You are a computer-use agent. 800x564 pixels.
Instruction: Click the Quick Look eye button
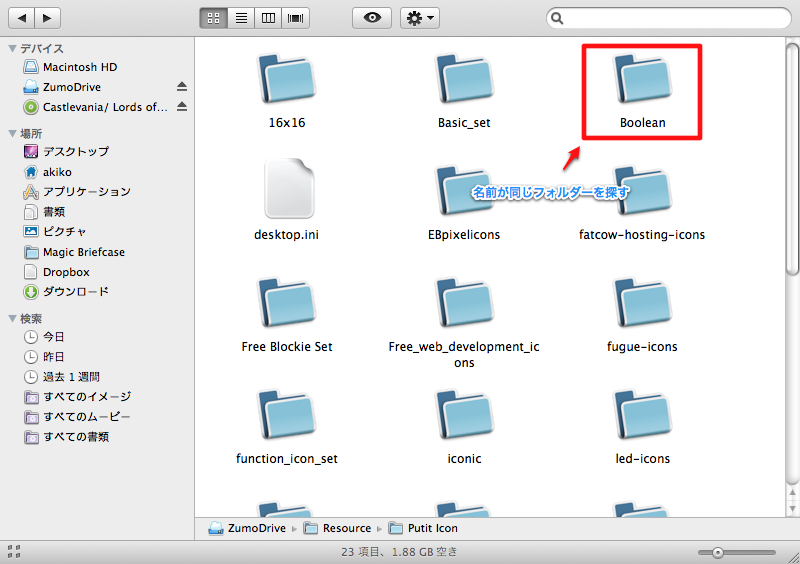point(372,18)
